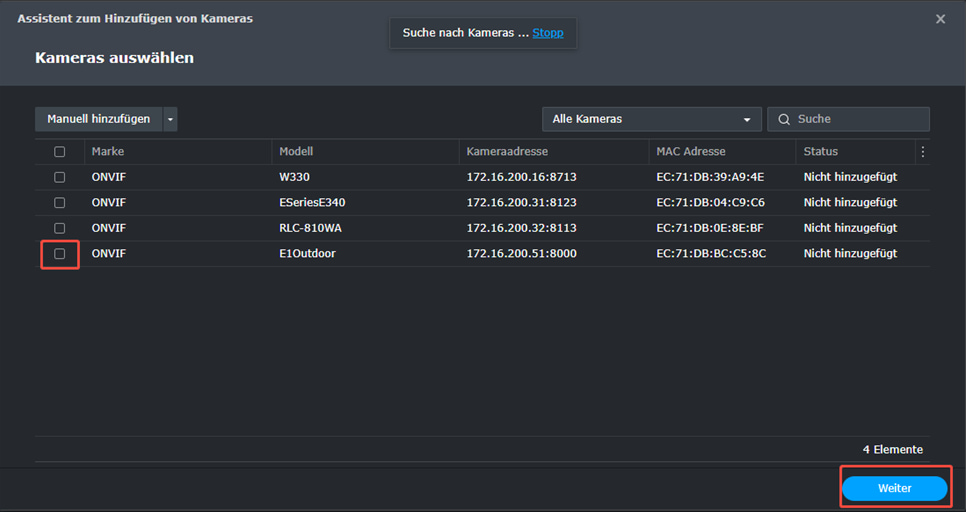The image size is (966, 512).
Task: Click address 172.16.200.31:8123
Action: pos(522,203)
